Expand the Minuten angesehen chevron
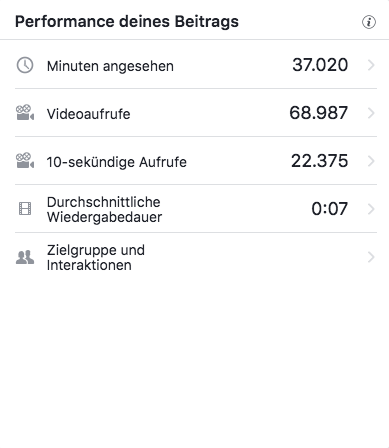Viewport: 389px width, 448px height. (371, 65)
